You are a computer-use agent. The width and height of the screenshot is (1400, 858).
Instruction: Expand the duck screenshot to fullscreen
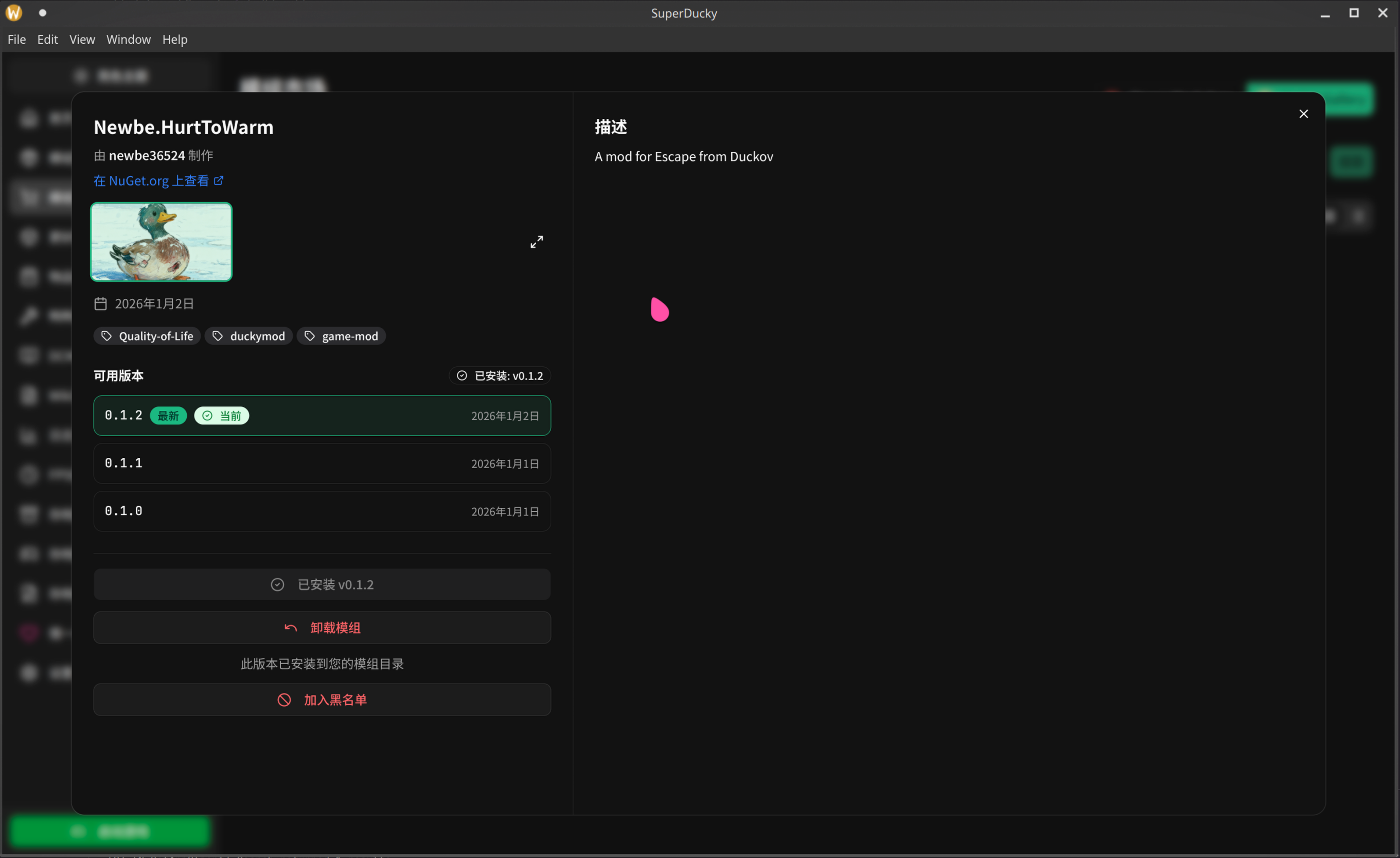point(536,242)
